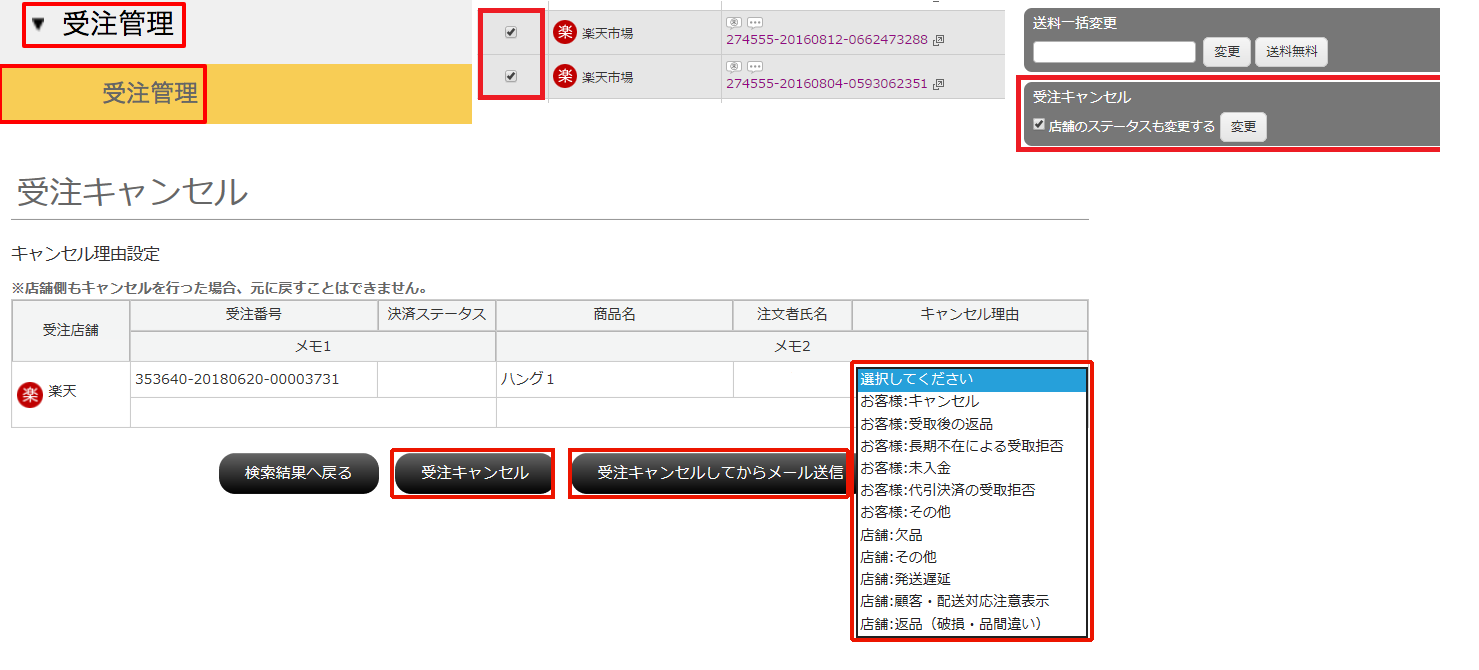Choose 店舗:欠品 as the cancel reason
This screenshot has height=670, width=1479.
[x=891, y=535]
